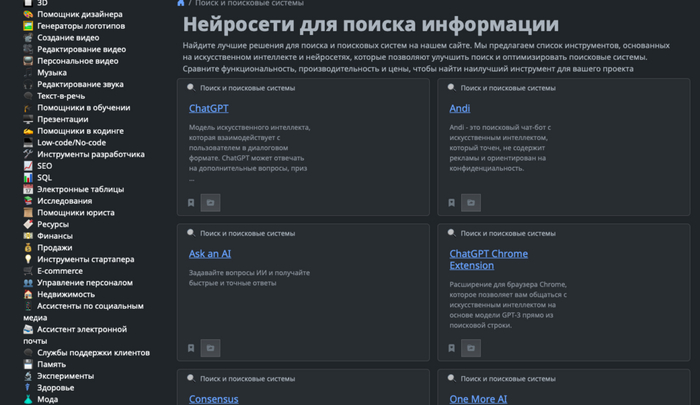The image size is (700, 405).
Task: Click the home icon in the breadcrumb
Action: [180, 3]
